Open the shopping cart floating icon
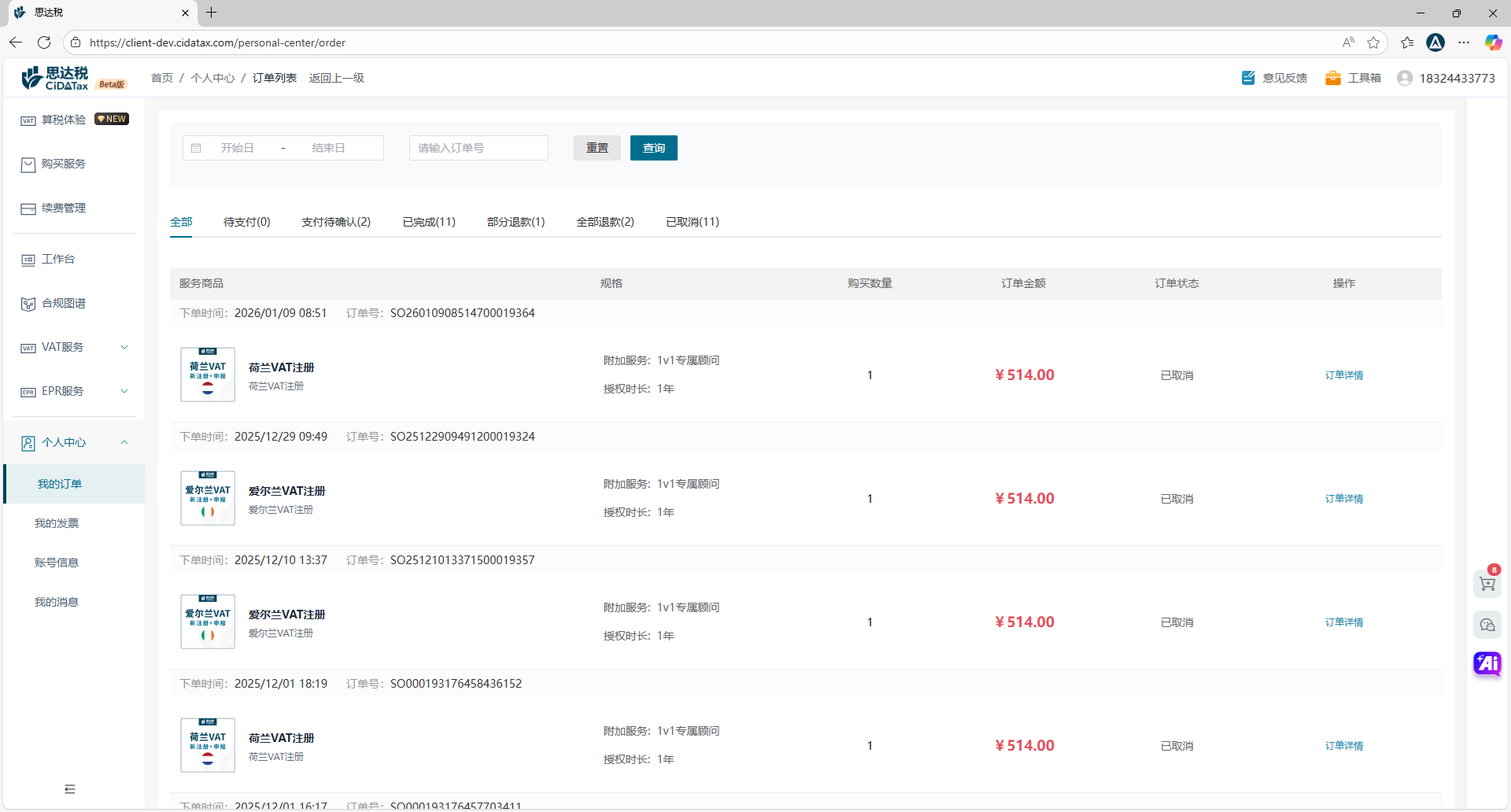This screenshot has height=812, width=1511. pyautogui.click(x=1487, y=584)
